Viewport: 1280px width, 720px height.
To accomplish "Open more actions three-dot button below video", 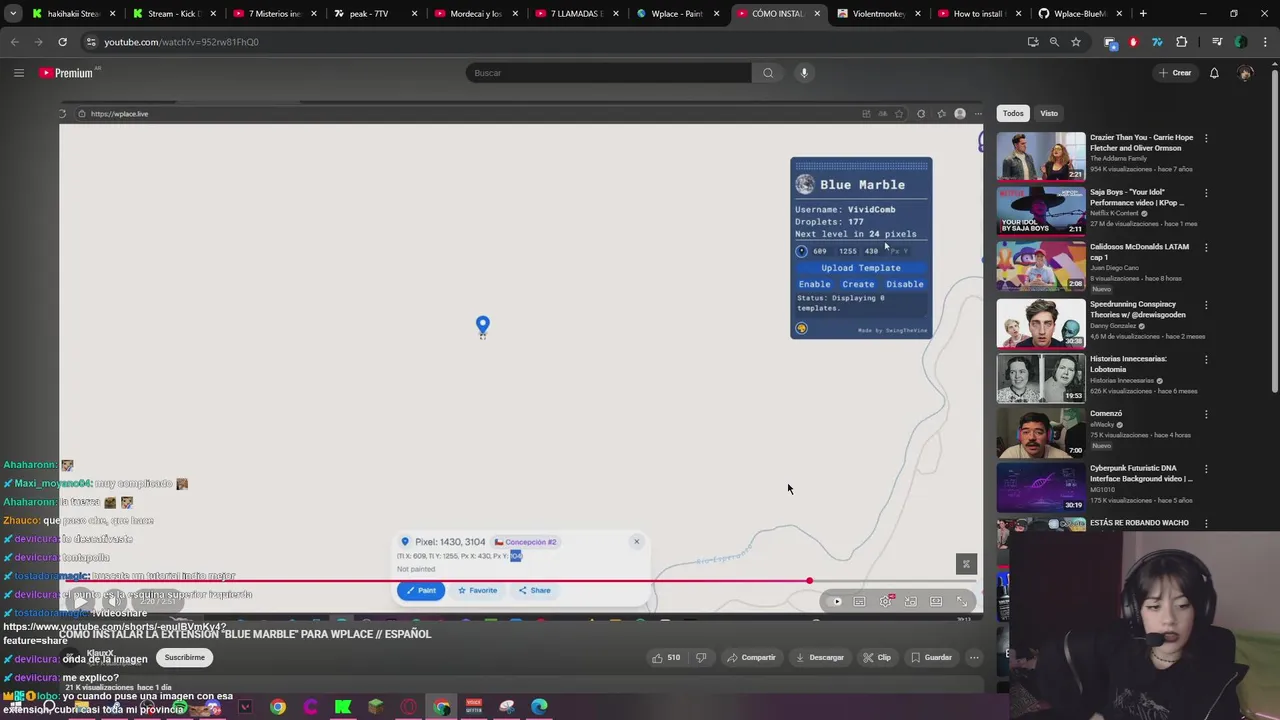I will point(974,657).
